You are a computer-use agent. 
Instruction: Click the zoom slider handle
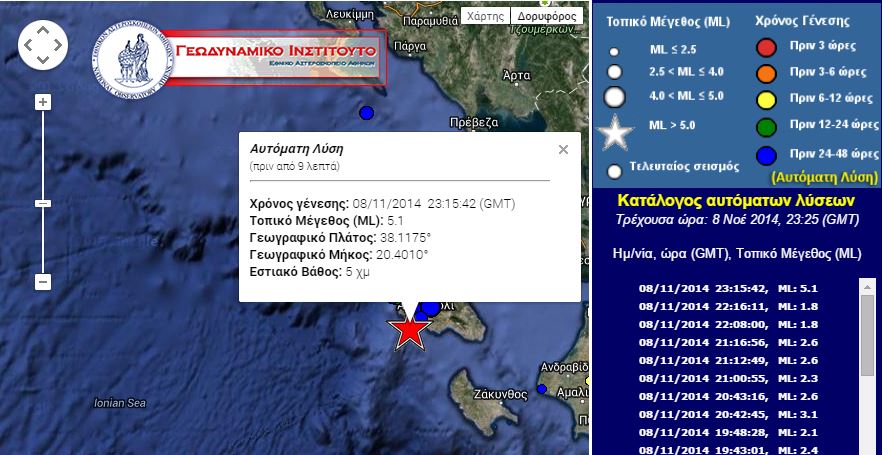[43, 203]
